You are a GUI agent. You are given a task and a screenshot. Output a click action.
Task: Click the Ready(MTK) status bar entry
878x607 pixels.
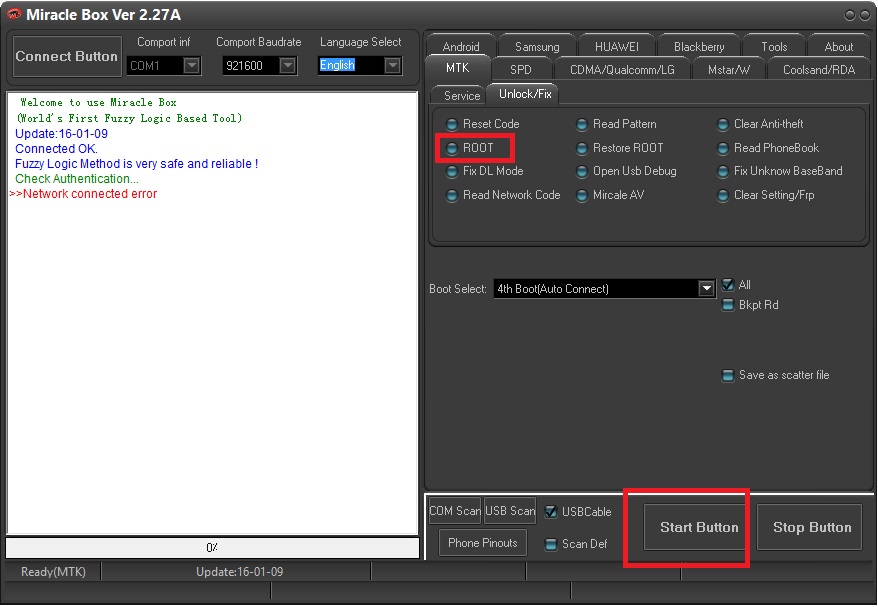[53, 572]
